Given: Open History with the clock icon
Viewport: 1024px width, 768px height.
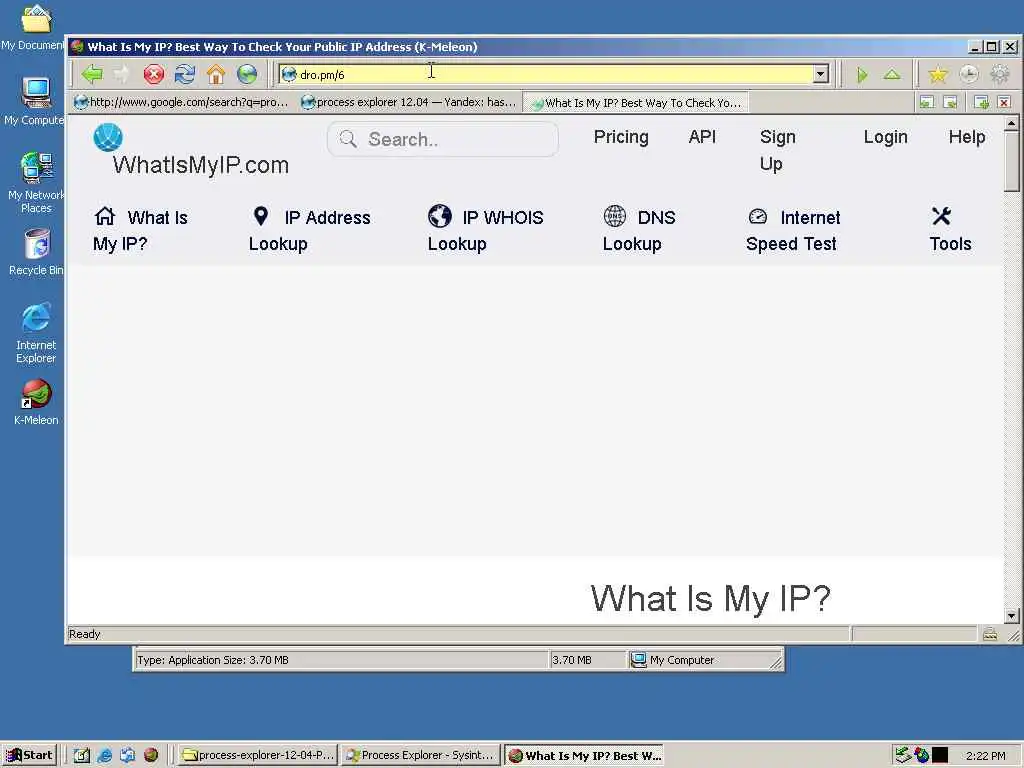Looking at the screenshot, I should coord(969,74).
